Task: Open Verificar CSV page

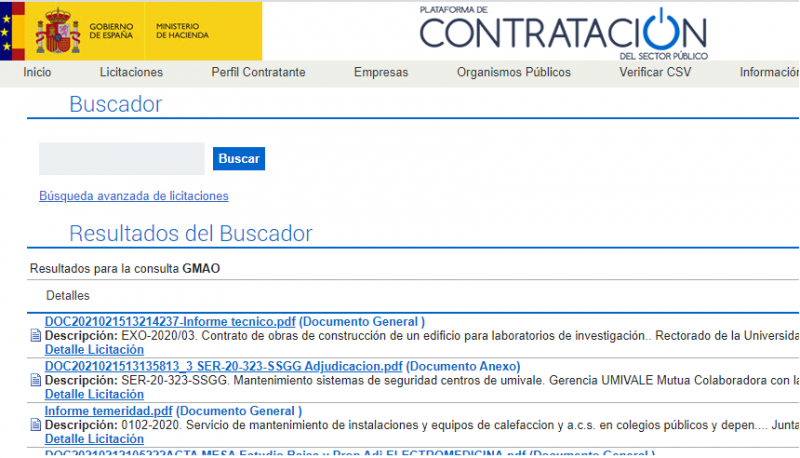Action: [x=655, y=72]
